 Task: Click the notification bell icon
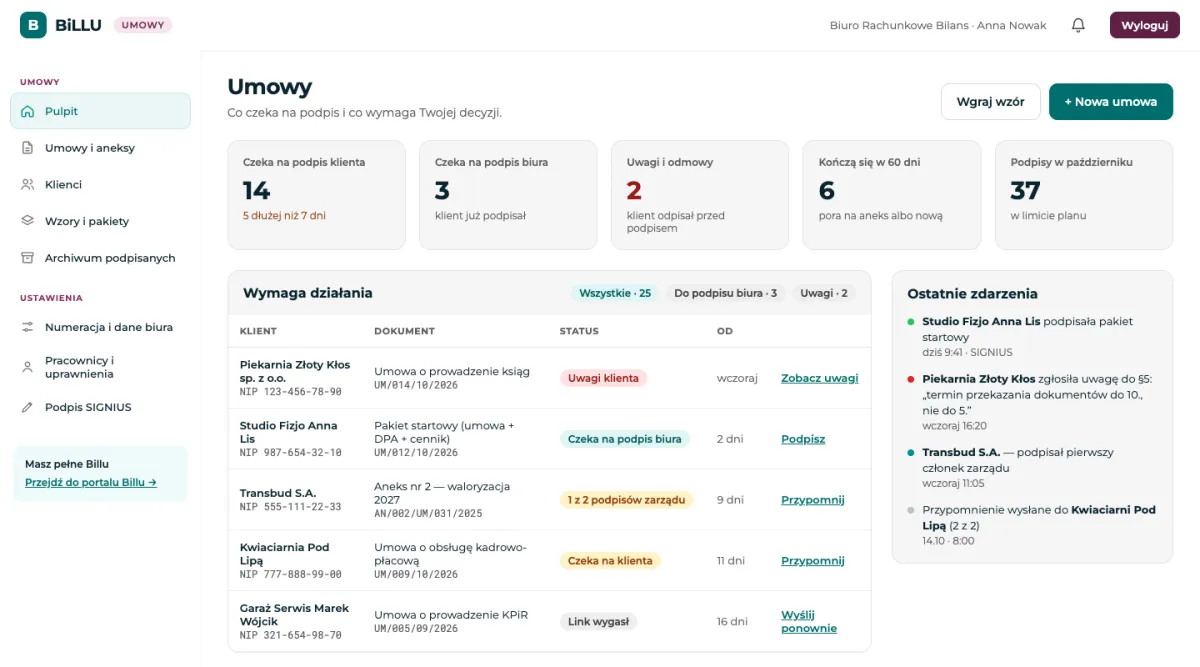pos(1078,25)
